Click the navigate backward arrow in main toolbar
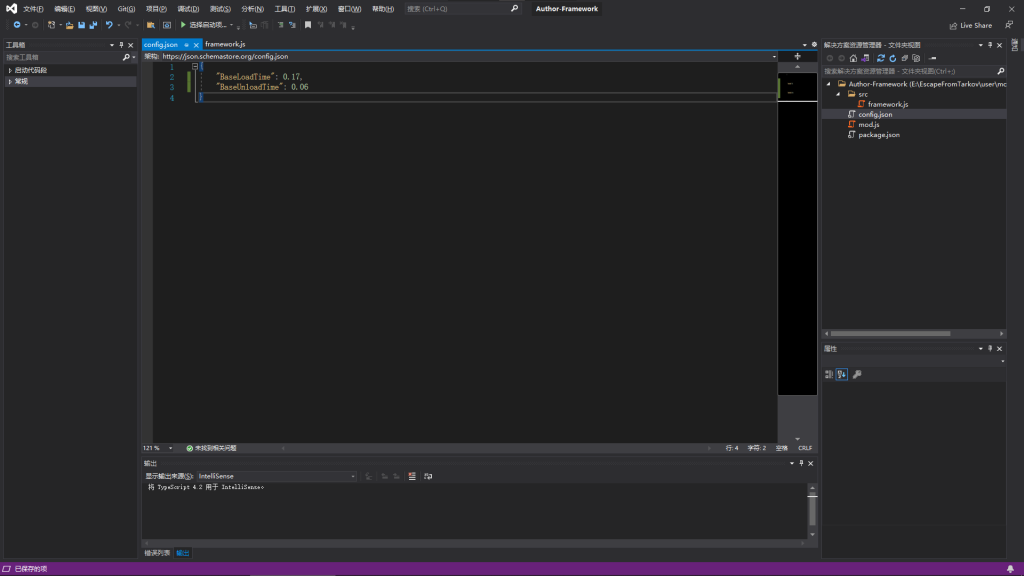This screenshot has height=576, width=1024. [x=17, y=25]
